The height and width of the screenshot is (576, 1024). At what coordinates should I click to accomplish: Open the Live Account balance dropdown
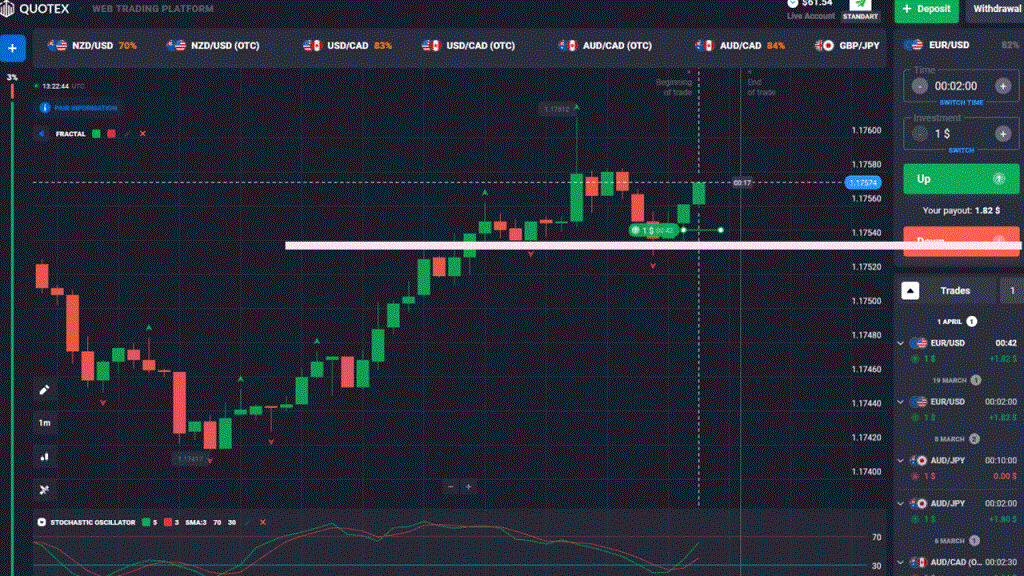click(x=810, y=9)
